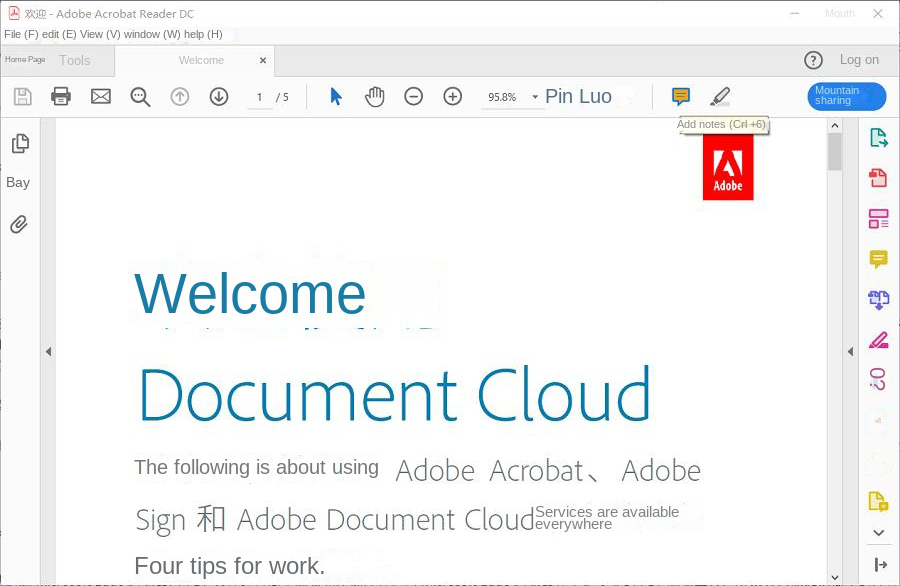Click the print document icon
900x586 pixels.
click(x=61, y=97)
